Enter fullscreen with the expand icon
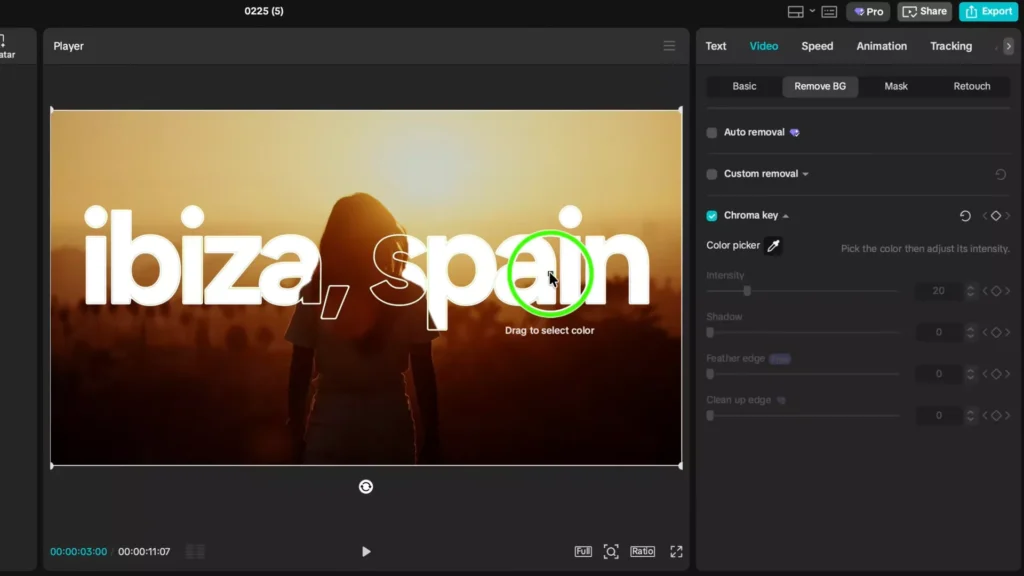The image size is (1024, 576). (677, 550)
